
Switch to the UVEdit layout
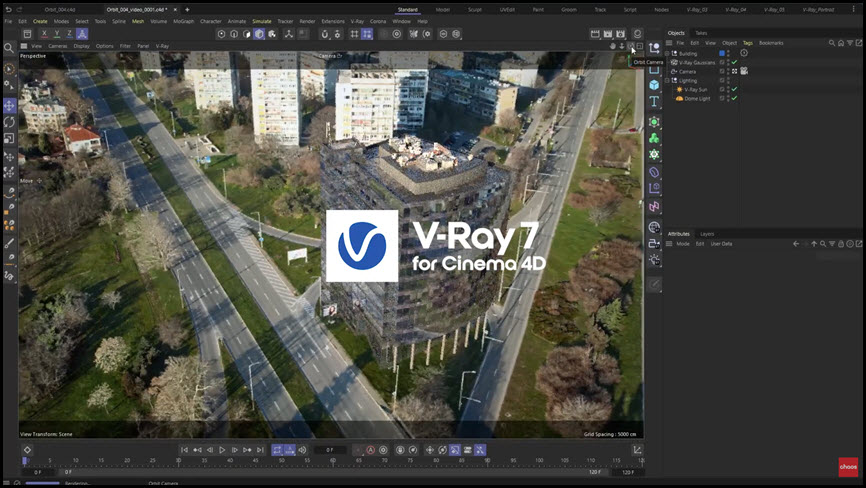pyautogui.click(x=507, y=9)
